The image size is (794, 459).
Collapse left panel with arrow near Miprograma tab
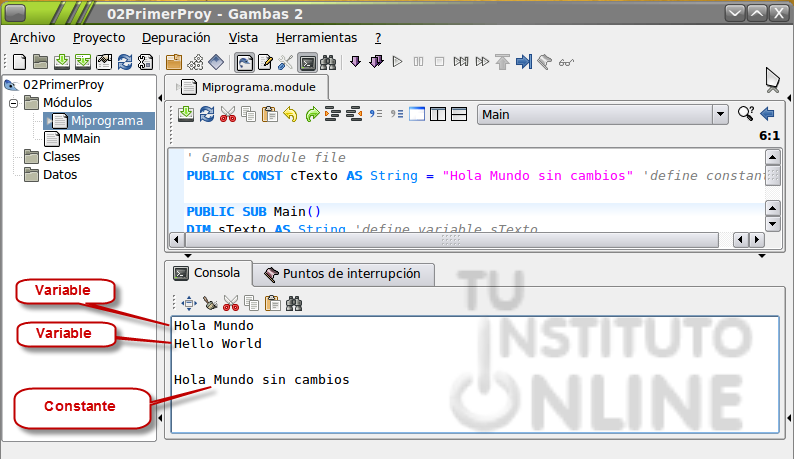tap(161, 98)
